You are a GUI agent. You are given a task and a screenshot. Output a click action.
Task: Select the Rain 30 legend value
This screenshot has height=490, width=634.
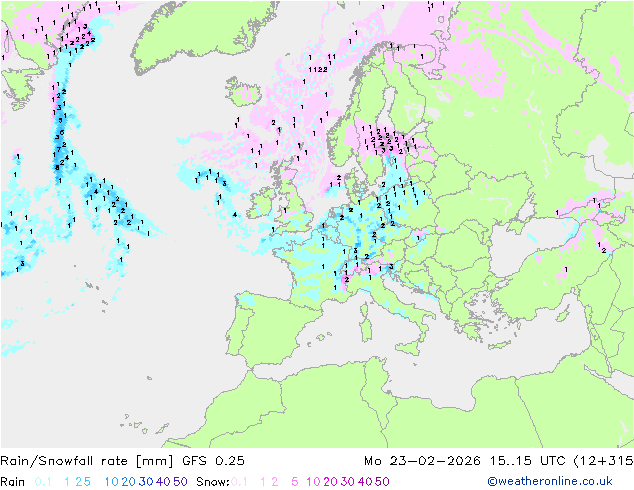[146, 482]
